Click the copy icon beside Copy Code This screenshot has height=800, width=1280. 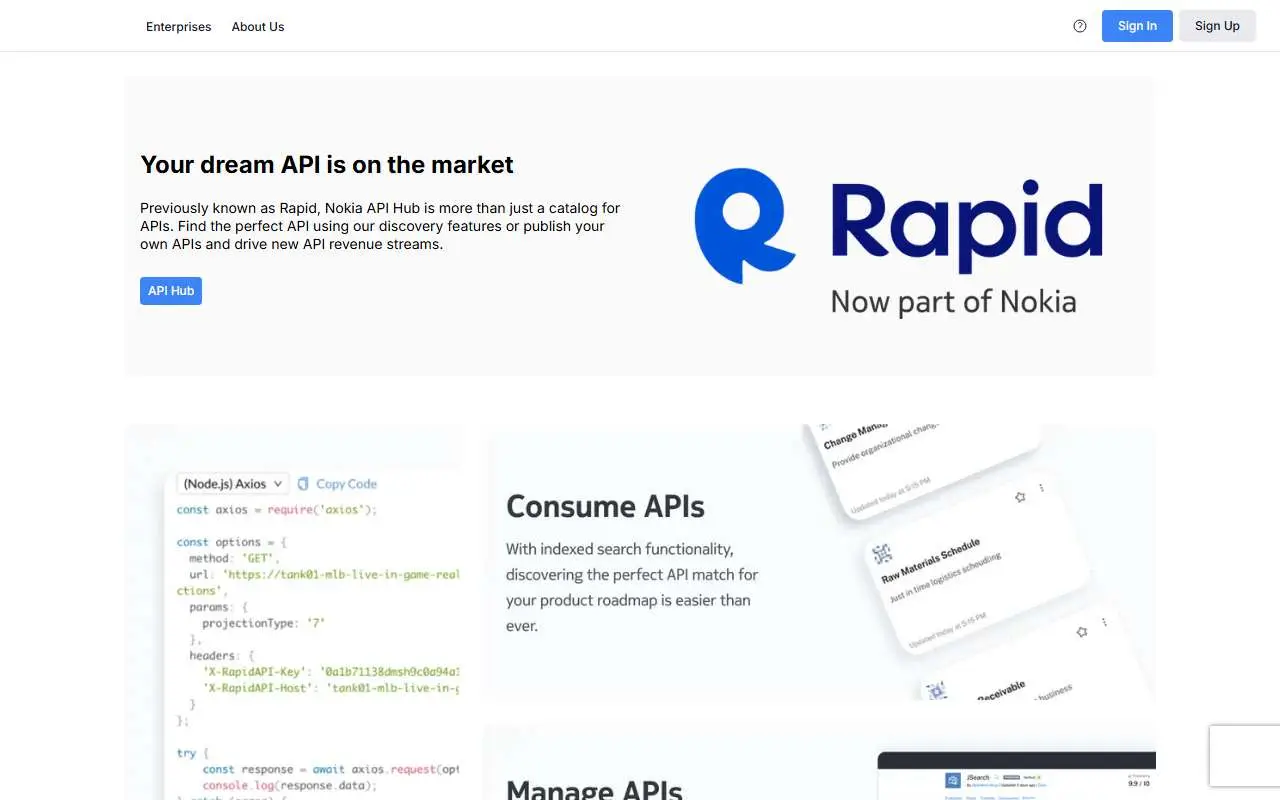[x=303, y=484]
